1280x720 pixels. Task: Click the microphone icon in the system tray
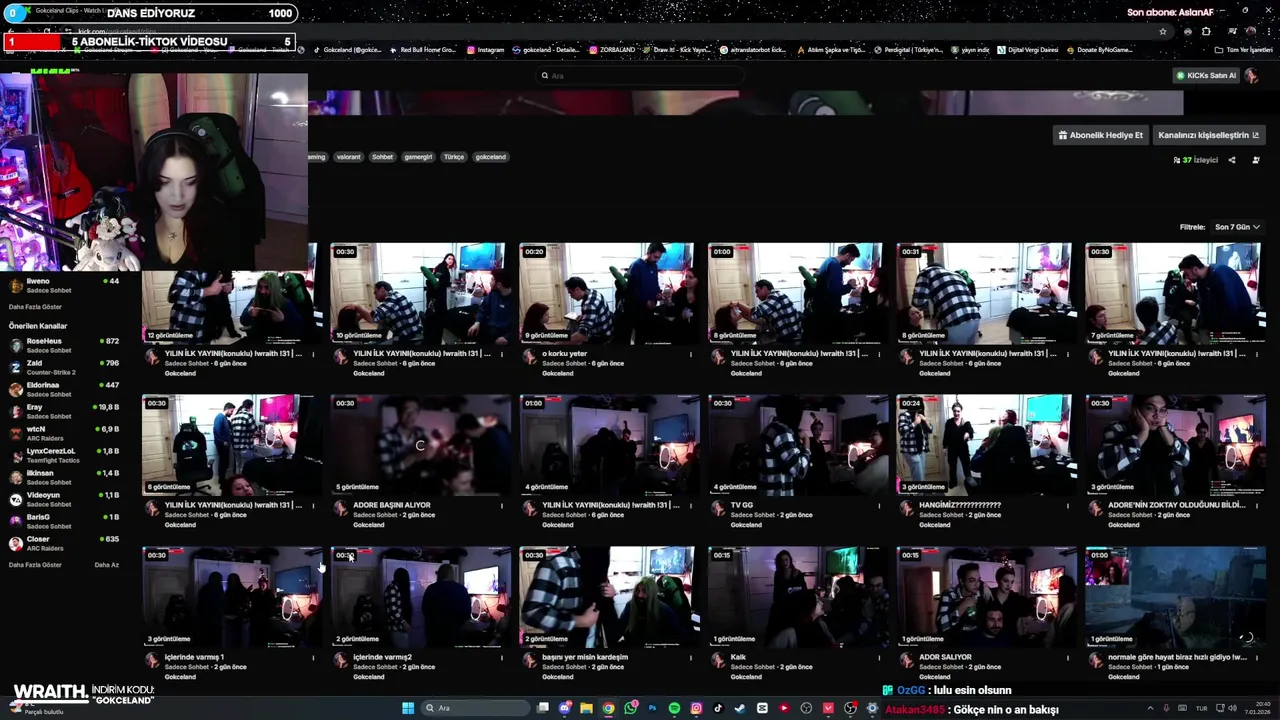[1166, 708]
